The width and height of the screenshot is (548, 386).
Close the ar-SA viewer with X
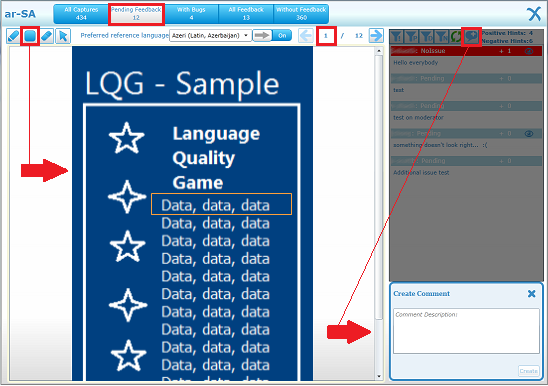534,14
